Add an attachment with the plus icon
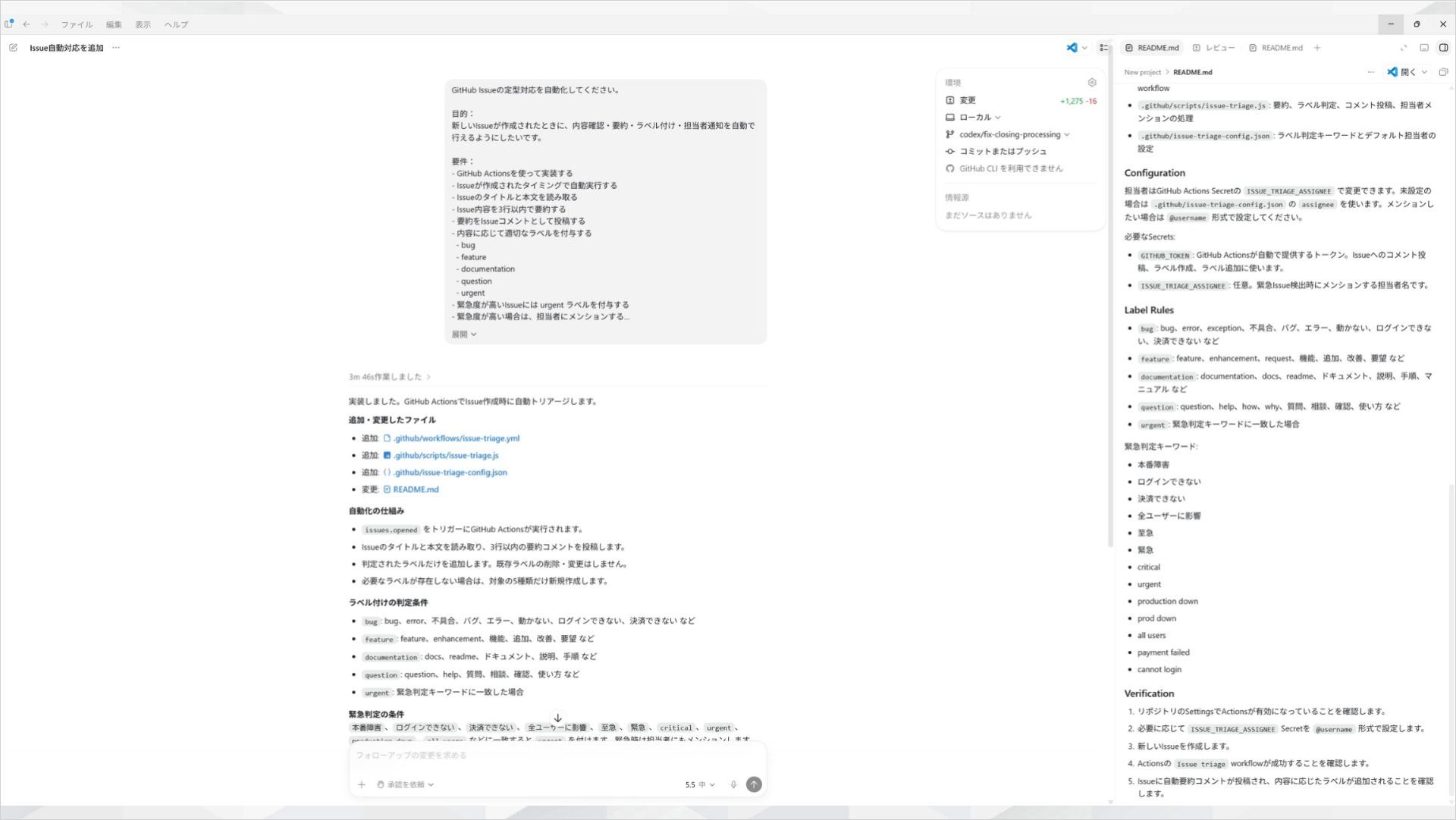Screen dimensions: 1456x820 point(362,785)
